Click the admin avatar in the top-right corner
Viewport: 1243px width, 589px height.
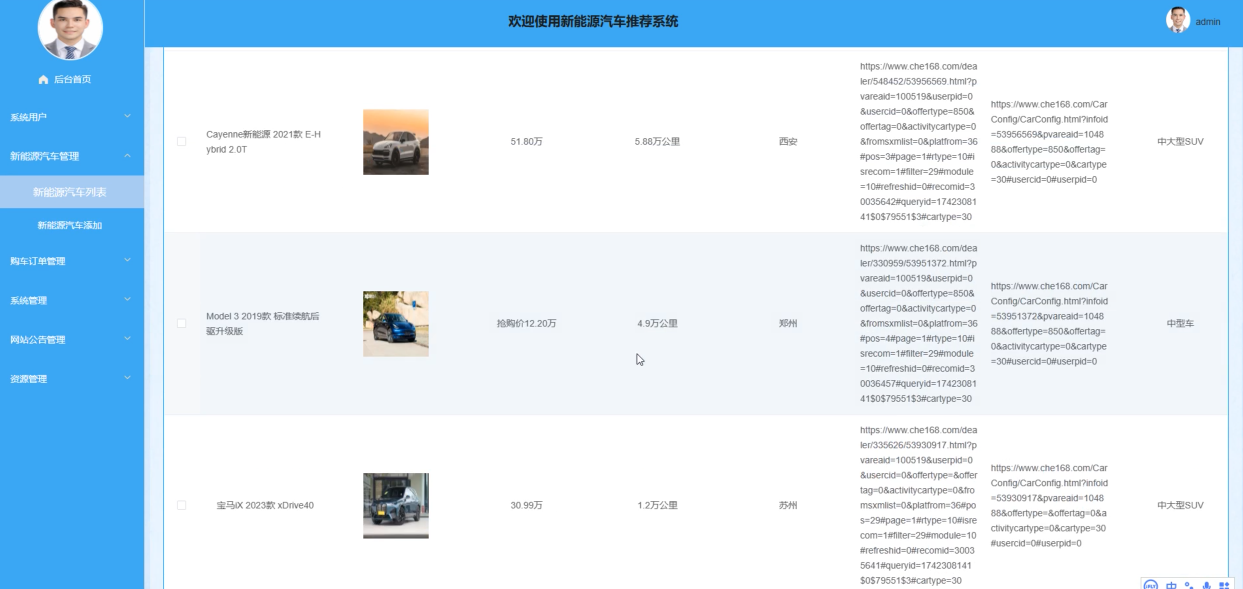(1176, 18)
